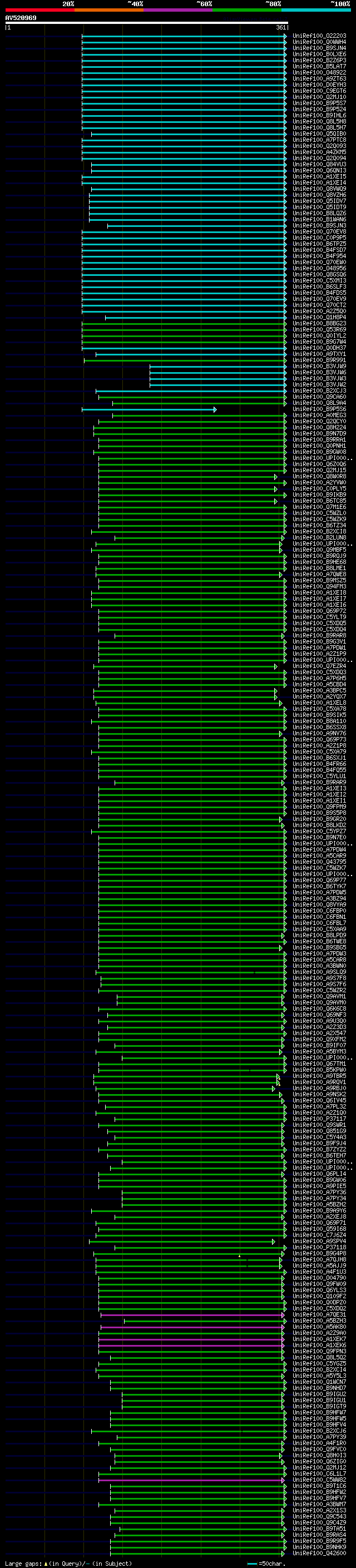
Task: Open the last hit UniRef100_Q42600
Action: coord(319,1553)
